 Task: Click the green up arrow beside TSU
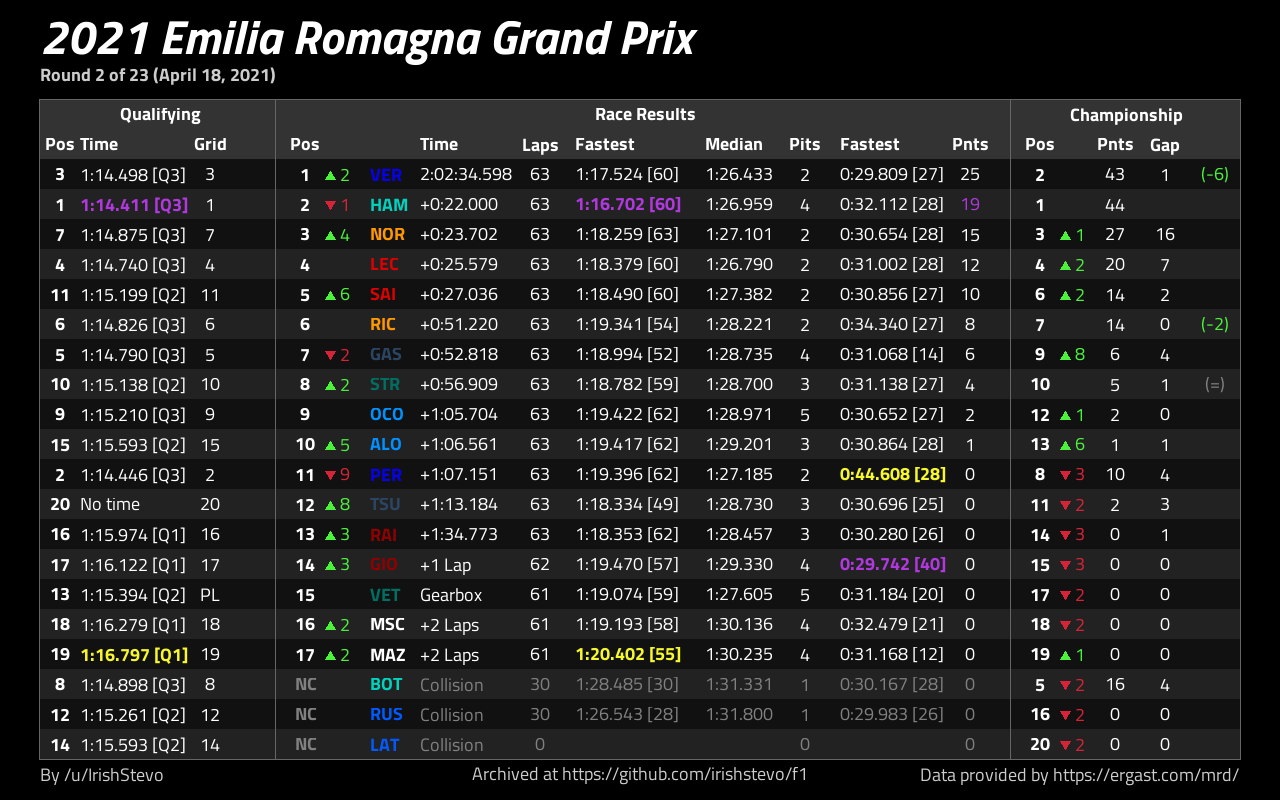pos(331,506)
